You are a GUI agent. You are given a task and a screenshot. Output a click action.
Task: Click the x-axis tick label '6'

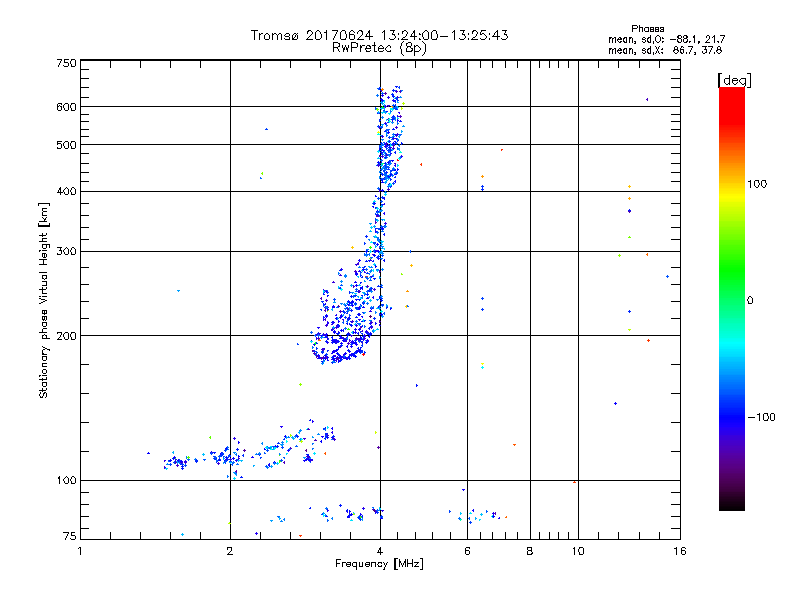click(467, 551)
